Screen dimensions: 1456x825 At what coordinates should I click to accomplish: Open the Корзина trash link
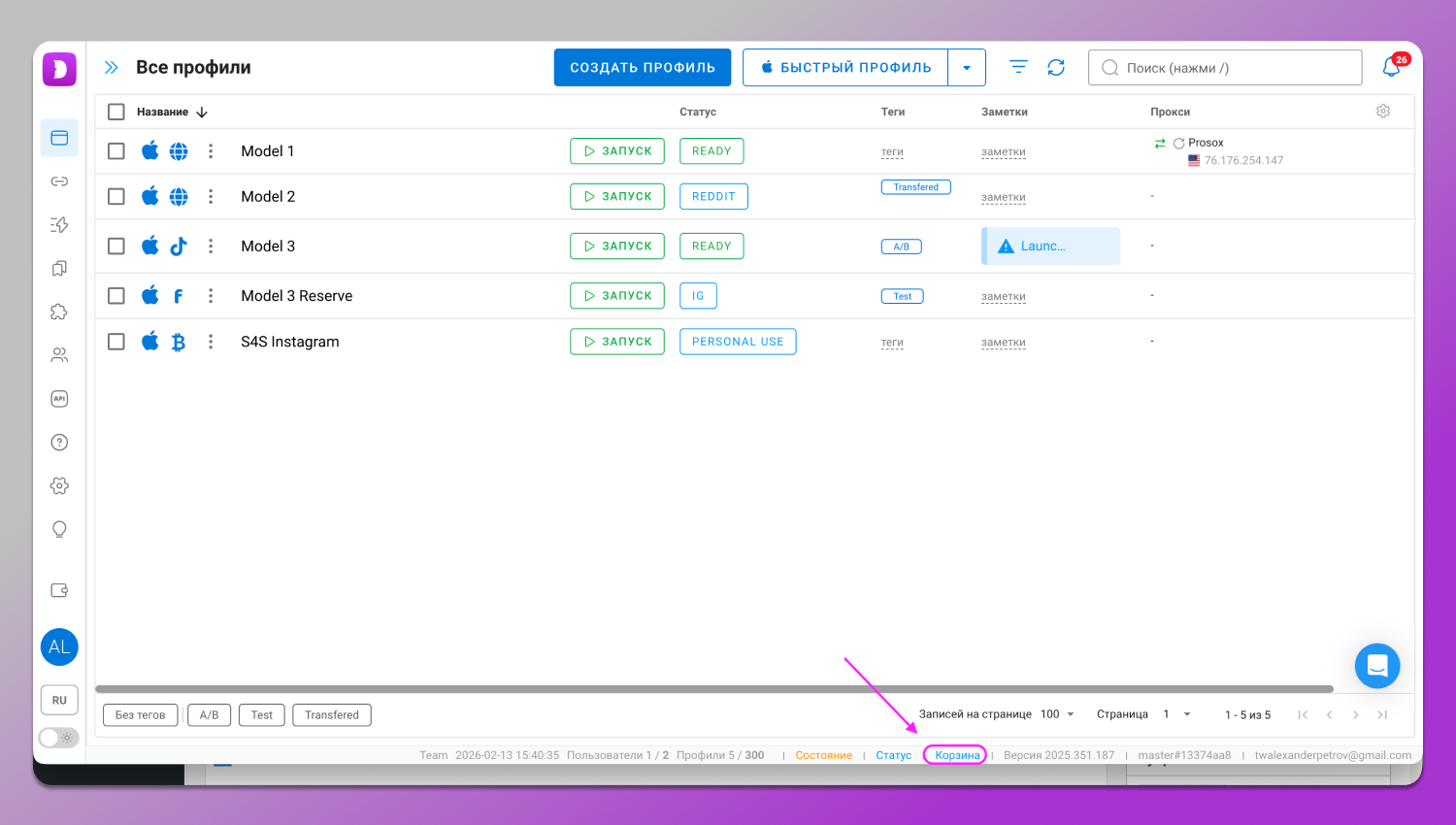(957, 755)
